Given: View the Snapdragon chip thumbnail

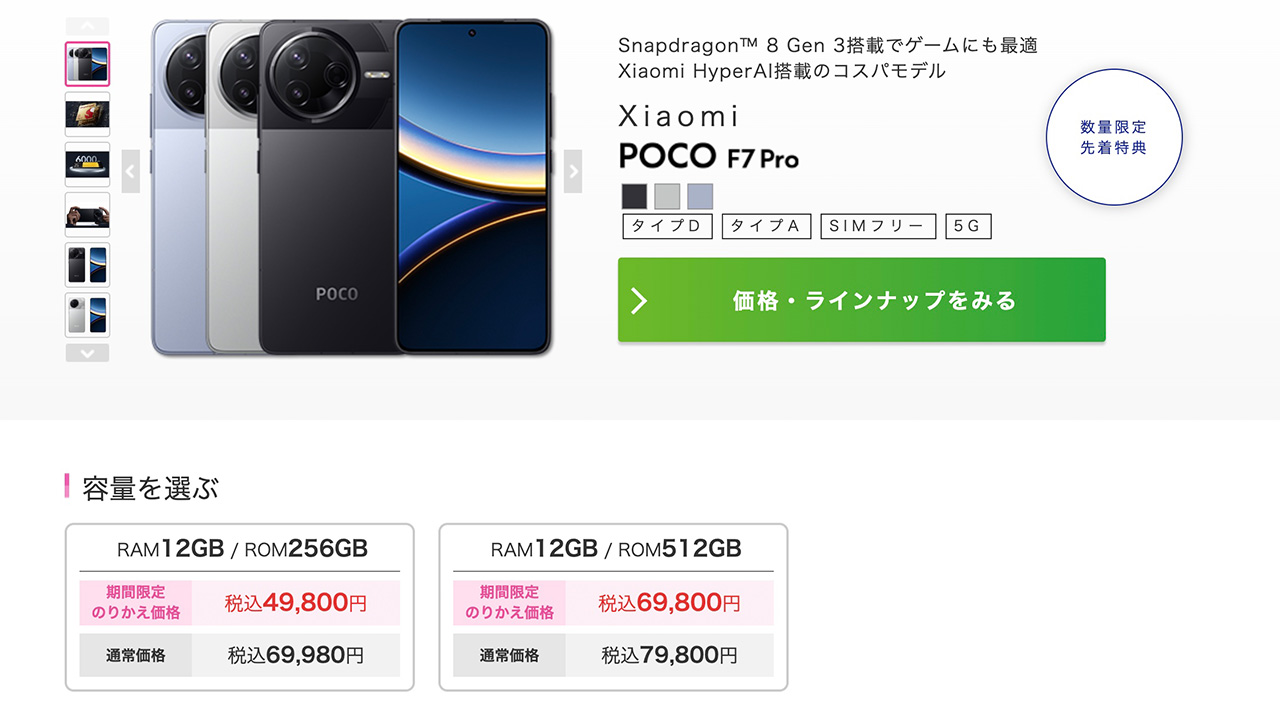Looking at the screenshot, I should click(88, 114).
